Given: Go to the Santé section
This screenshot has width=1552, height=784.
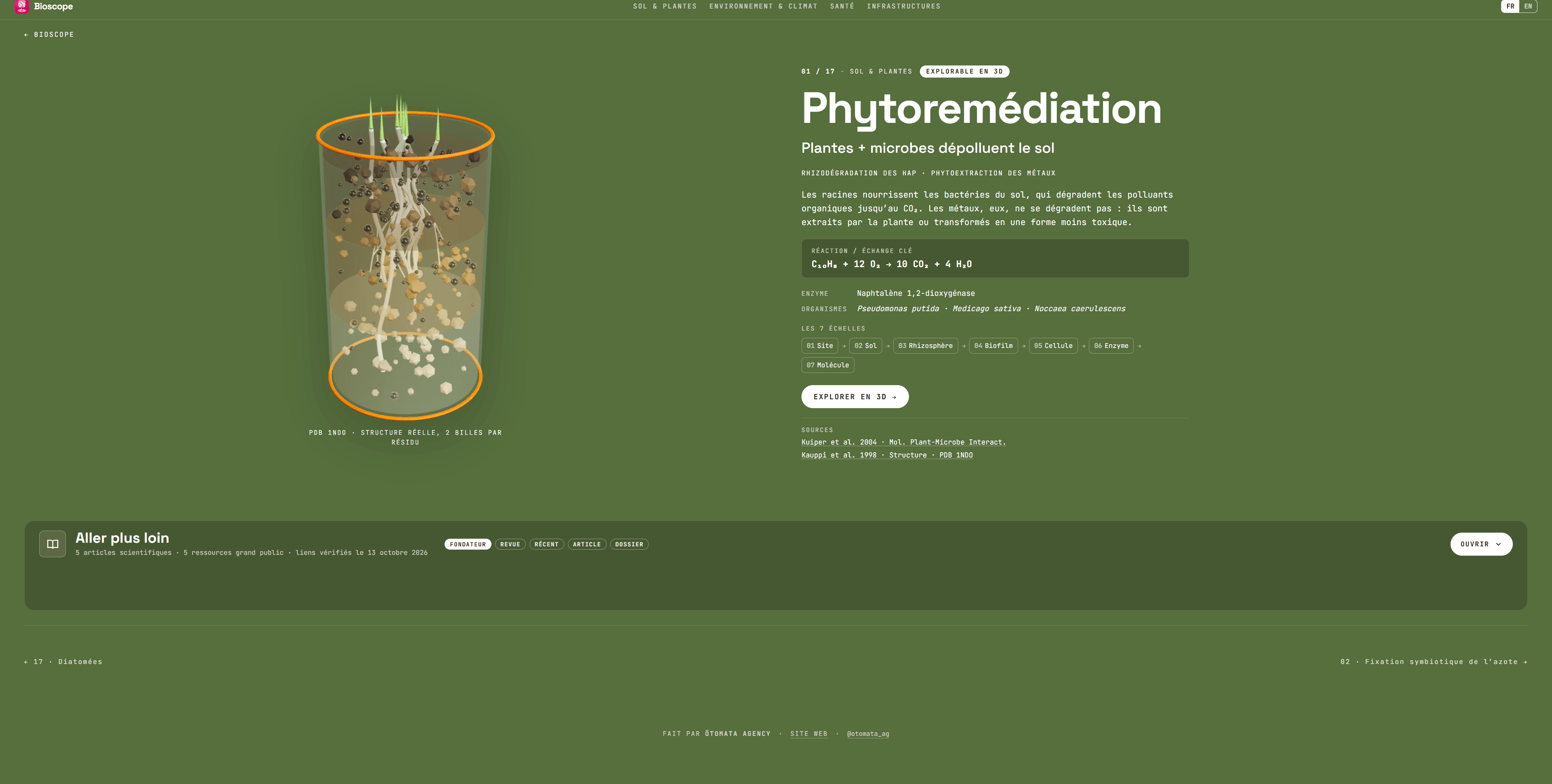Looking at the screenshot, I should point(841,6).
